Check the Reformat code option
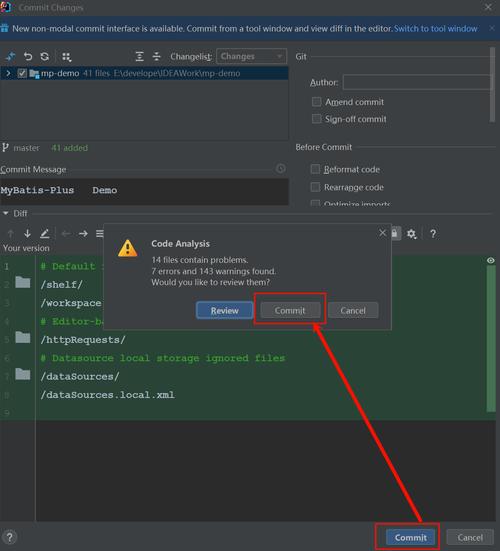500x551 pixels. click(316, 169)
